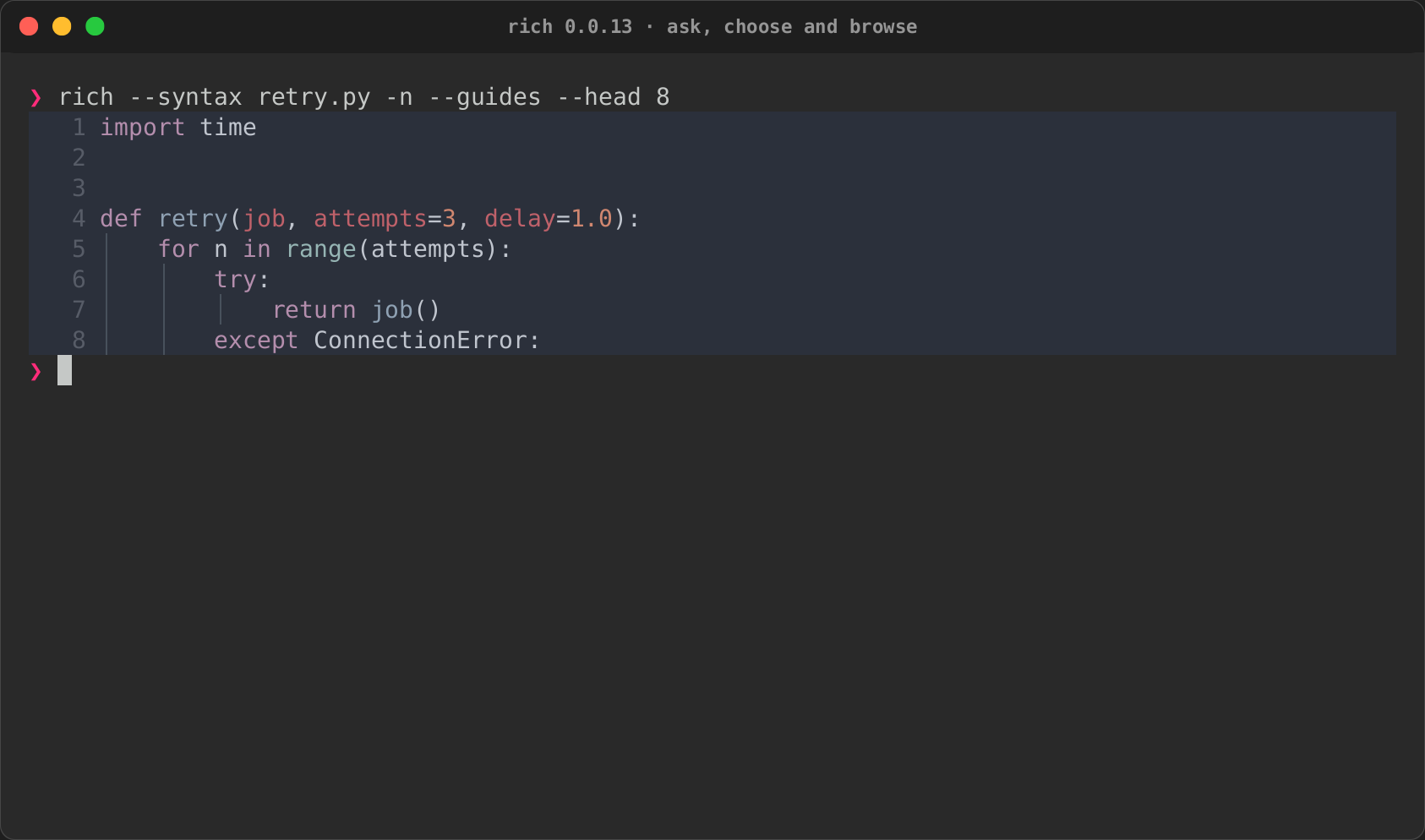Click the window title 'rich 0.0.13'
This screenshot has height=840, width=1425.
(x=570, y=27)
